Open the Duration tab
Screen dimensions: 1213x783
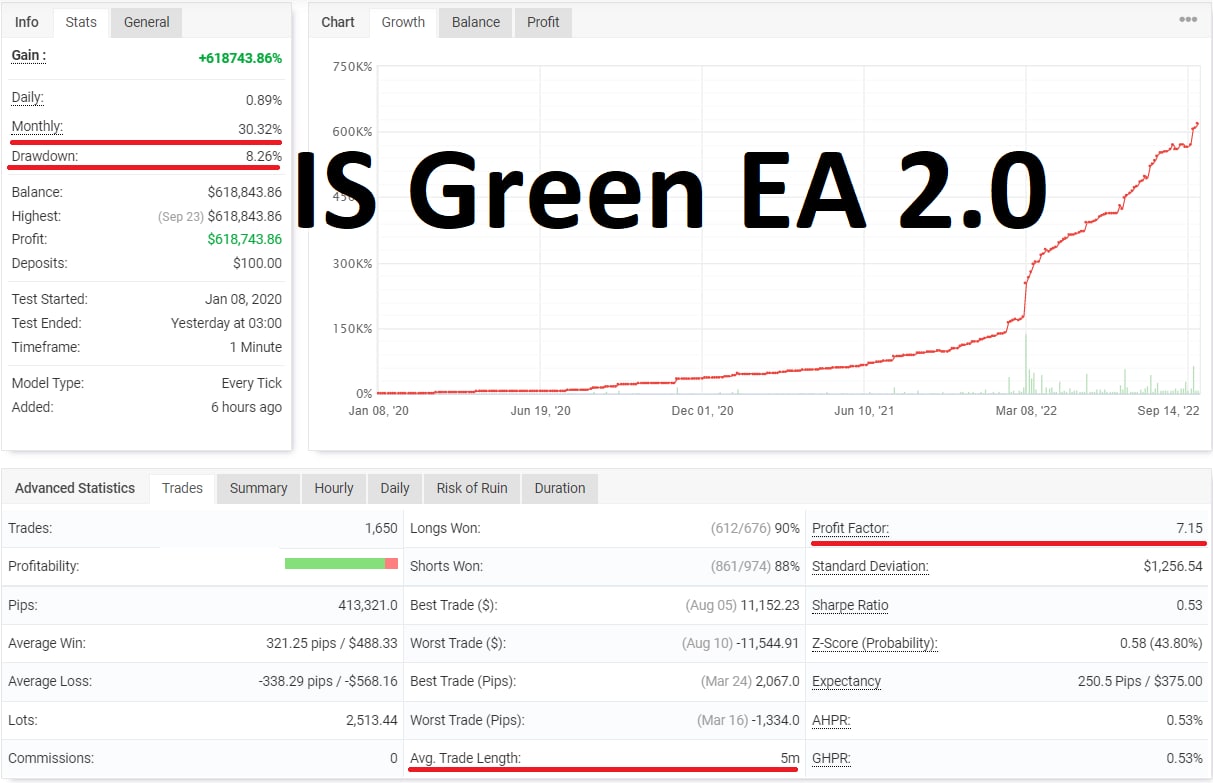pyautogui.click(x=559, y=488)
